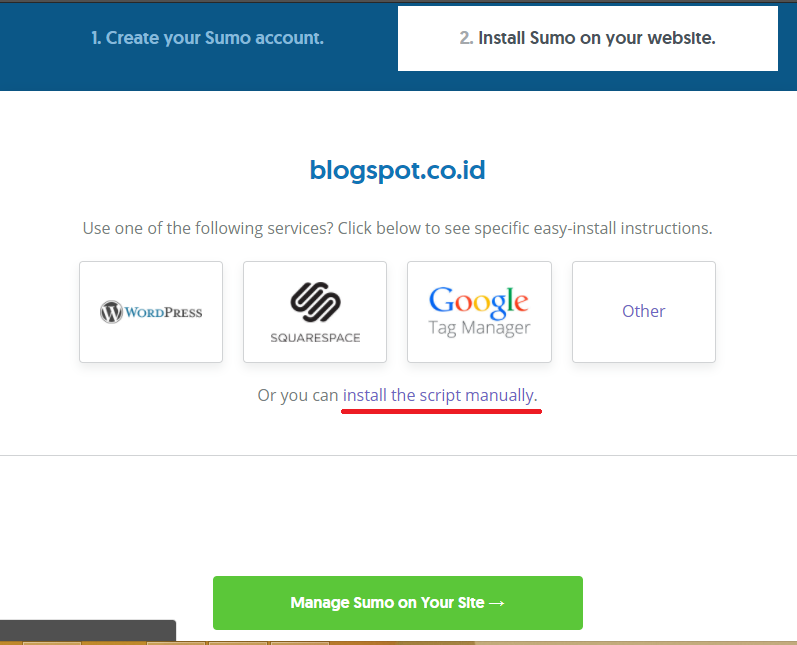Click the blogspot.co.id site heading
The image size is (797, 645).
click(397, 170)
